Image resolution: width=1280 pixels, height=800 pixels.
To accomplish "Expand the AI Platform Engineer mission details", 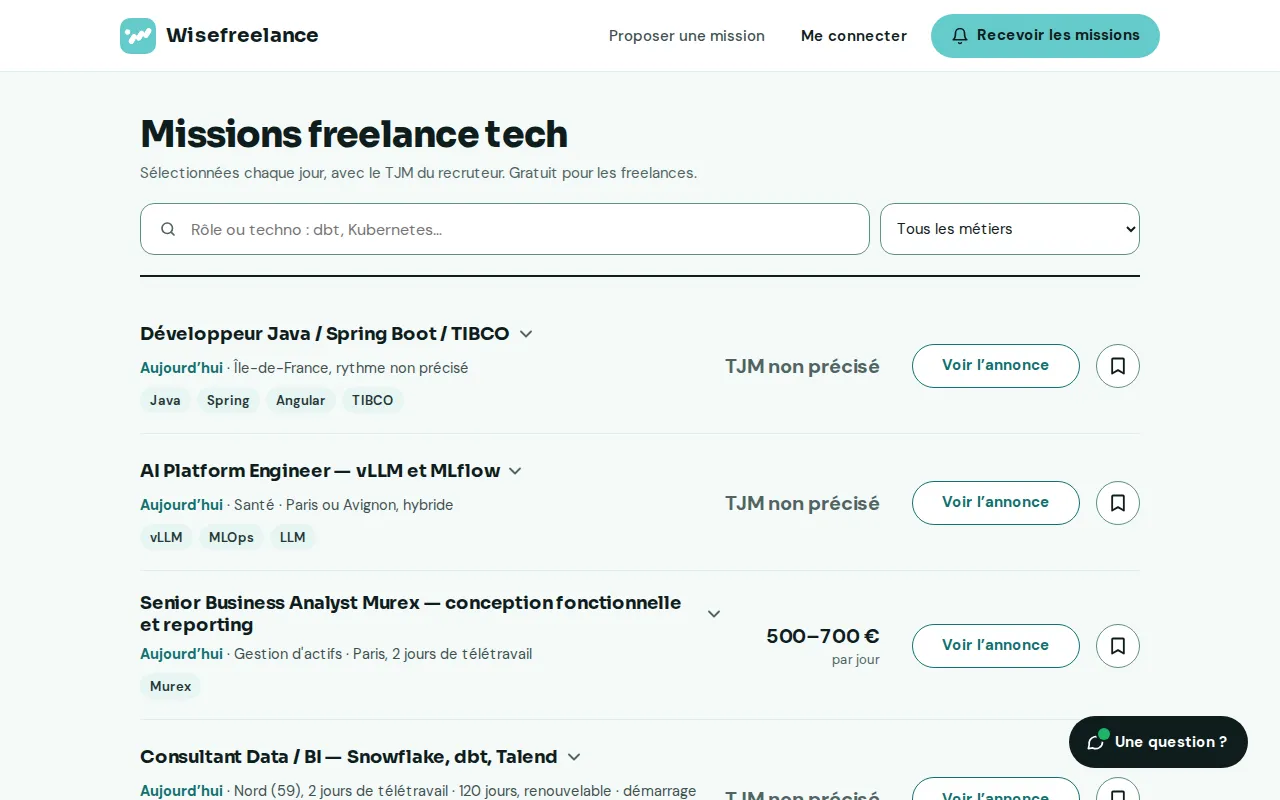I will click(x=515, y=471).
